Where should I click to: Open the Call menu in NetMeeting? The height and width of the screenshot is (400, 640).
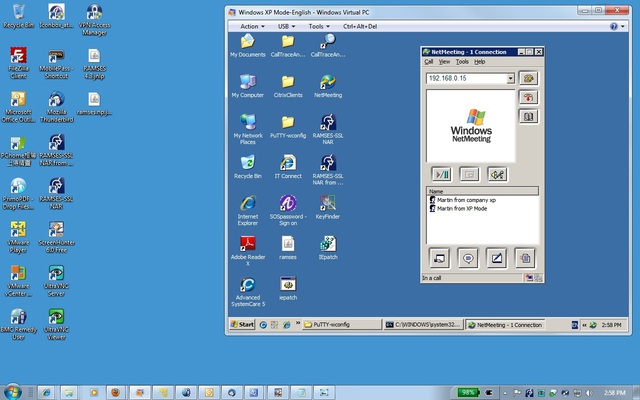click(x=429, y=62)
